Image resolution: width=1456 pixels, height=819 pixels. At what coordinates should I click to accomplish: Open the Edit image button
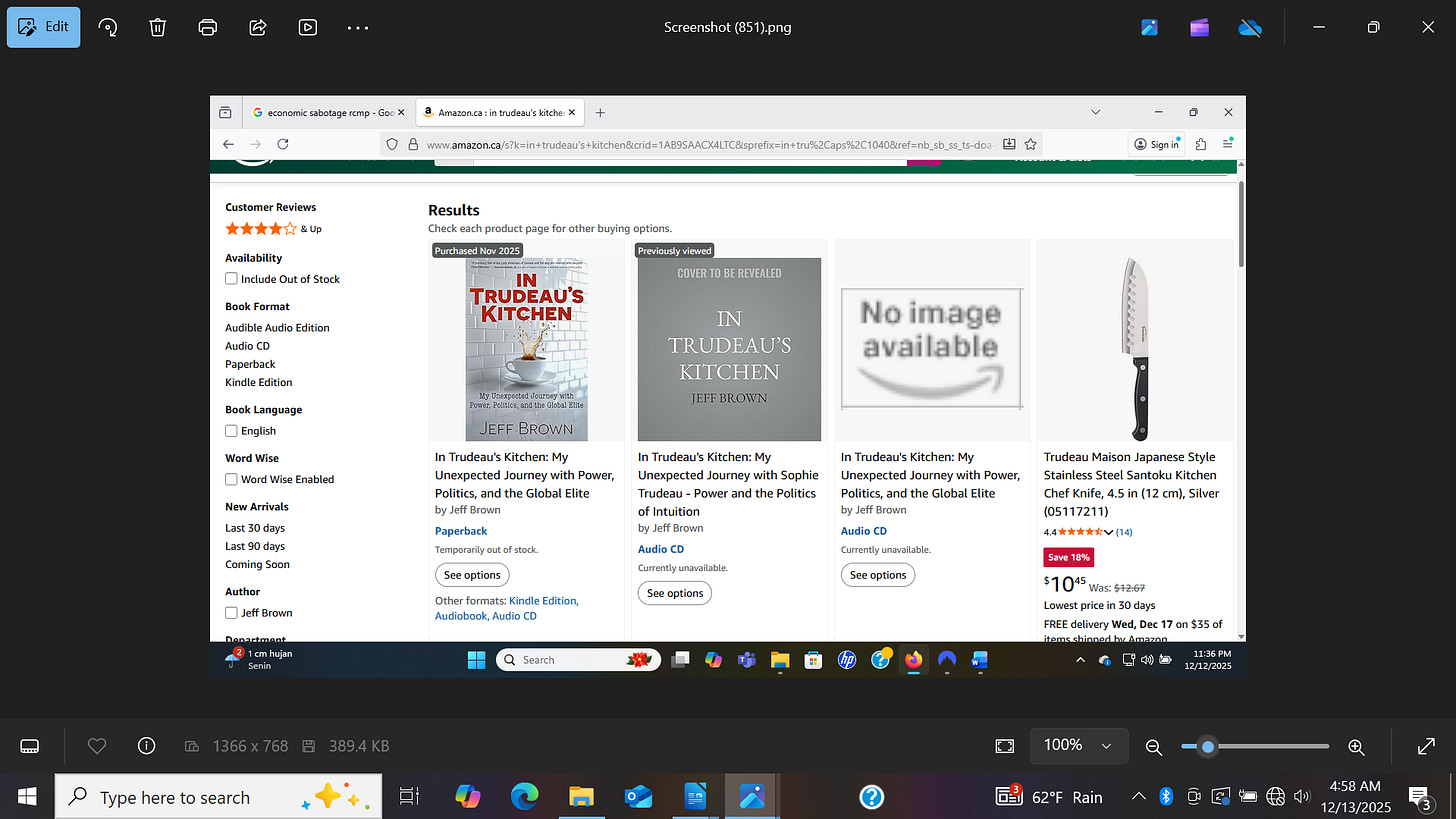coord(44,27)
